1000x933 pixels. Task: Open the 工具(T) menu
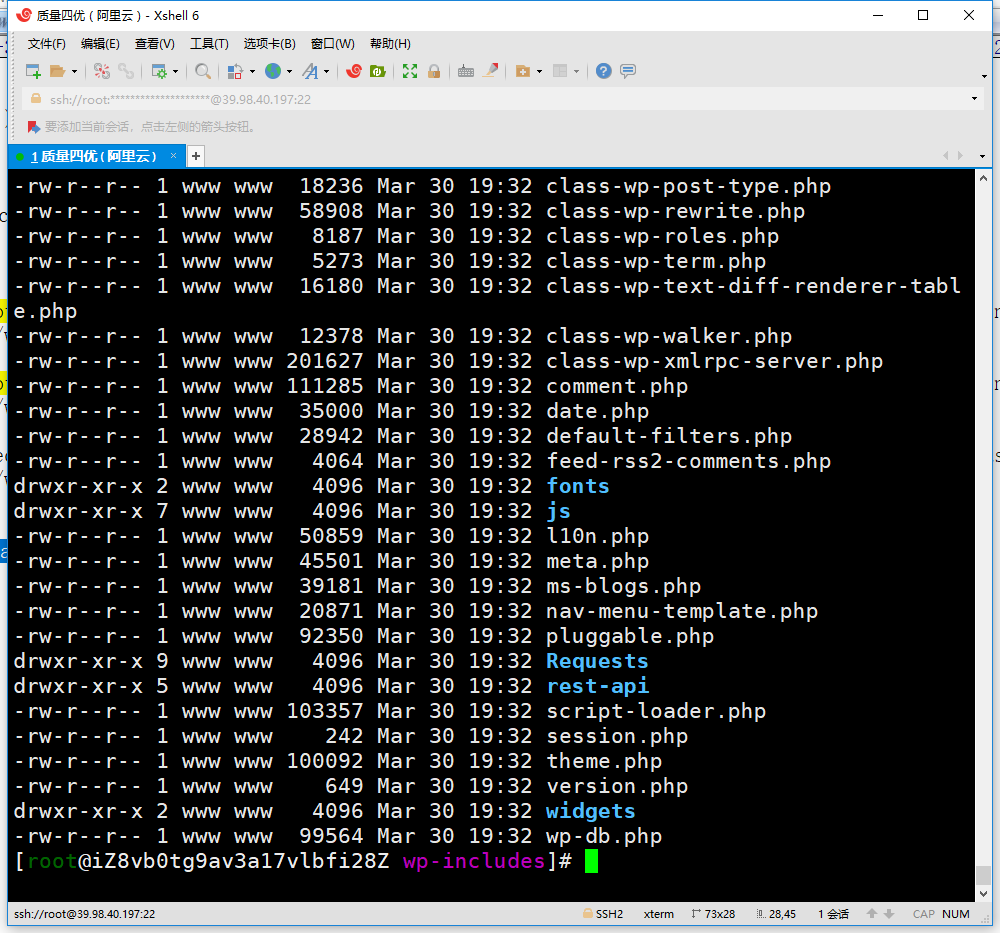click(209, 44)
